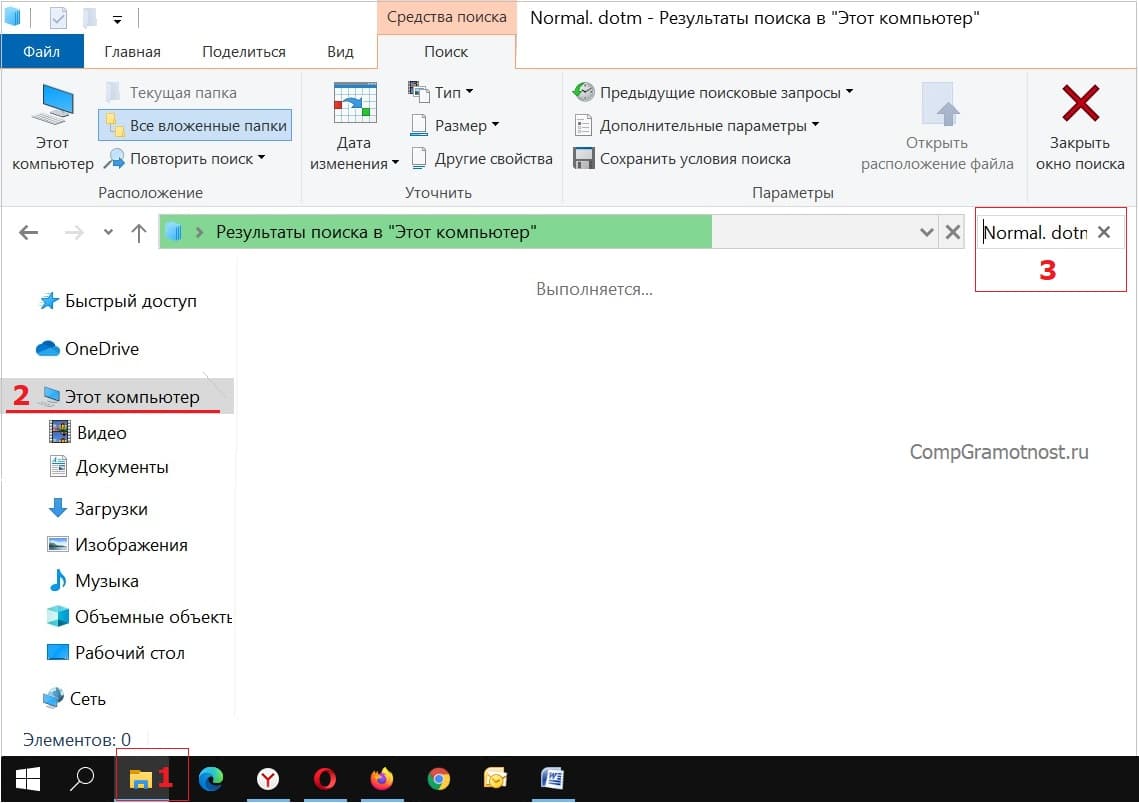Expand 'Предыдущие поисковые запросы' dropdown
This screenshot has width=1139, height=803.
[x=712, y=92]
